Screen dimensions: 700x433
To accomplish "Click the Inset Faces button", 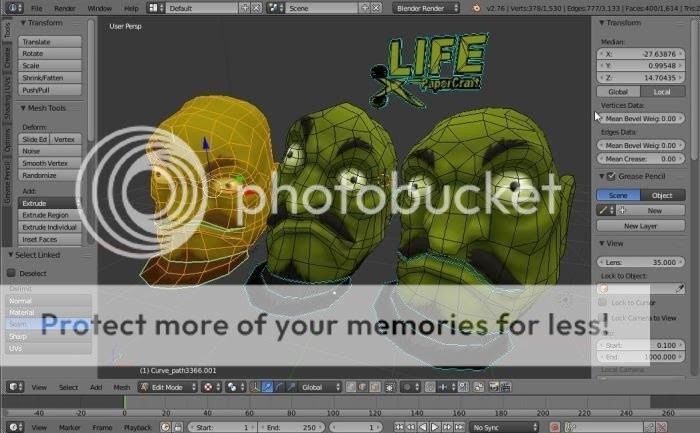I will tap(50, 239).
